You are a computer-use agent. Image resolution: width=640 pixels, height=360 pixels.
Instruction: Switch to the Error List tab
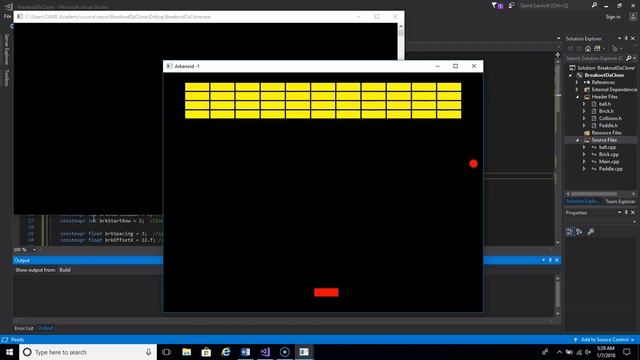click(24, 328)
